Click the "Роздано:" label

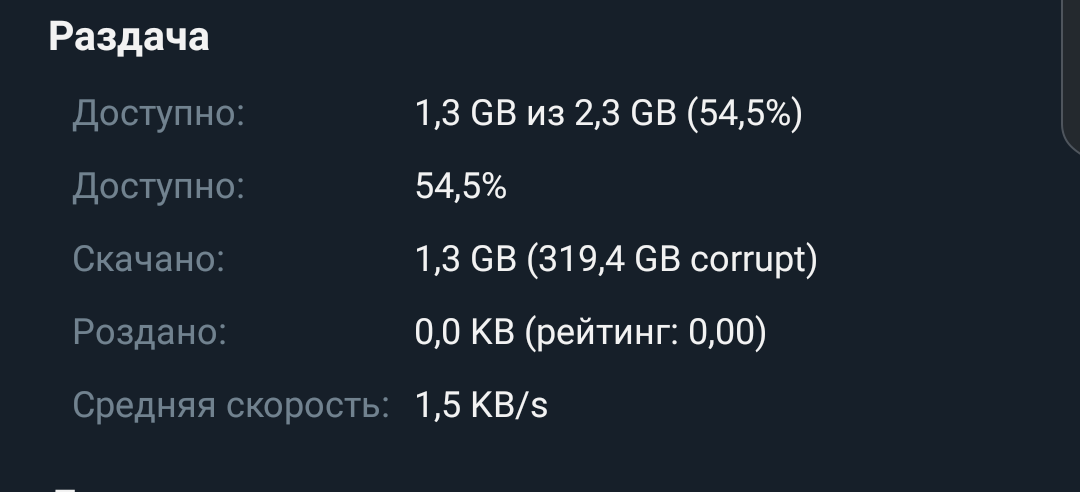[149, 333]
